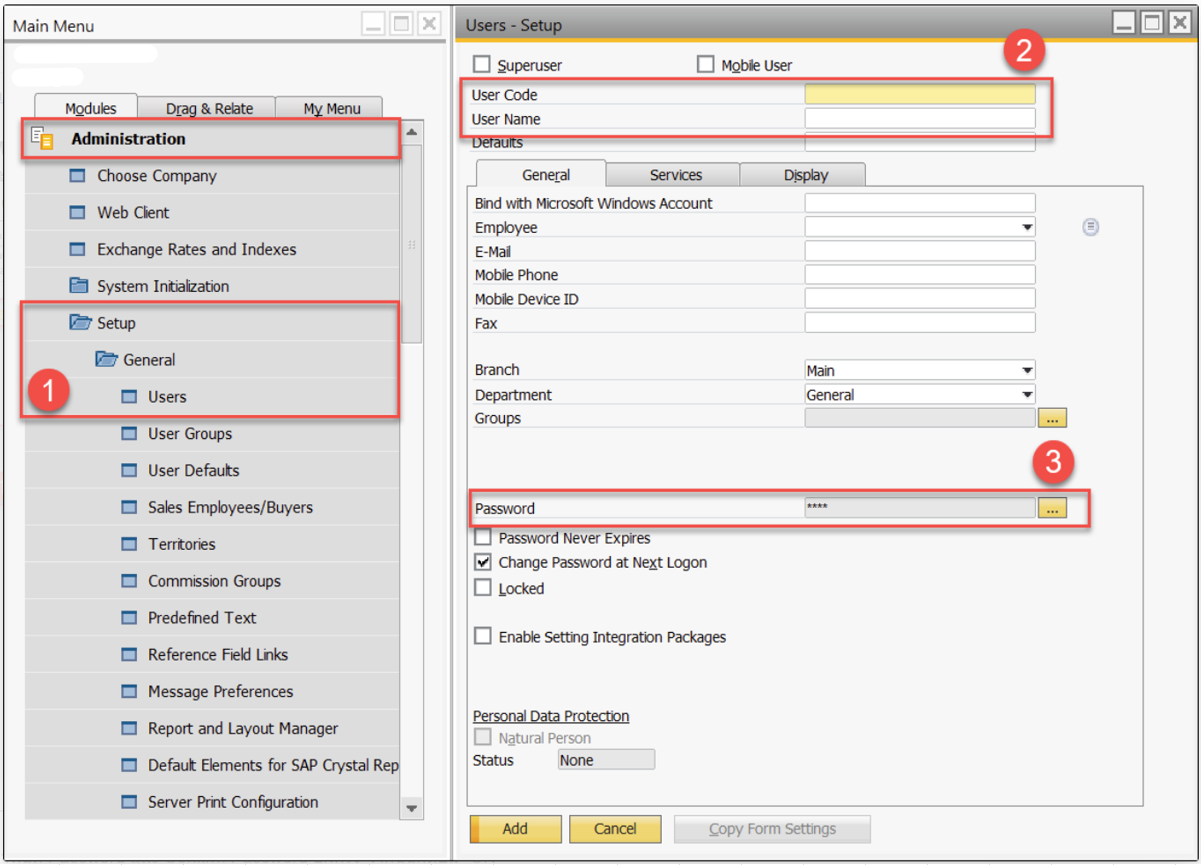
Task: Open the Status dropdown showing None
Action: tap(606, 760)
